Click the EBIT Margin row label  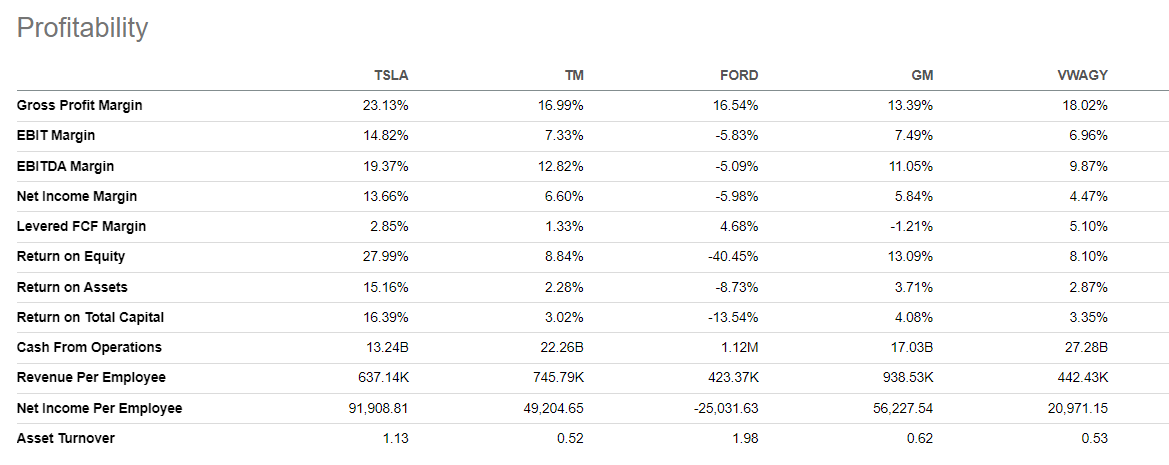(56, 135)
